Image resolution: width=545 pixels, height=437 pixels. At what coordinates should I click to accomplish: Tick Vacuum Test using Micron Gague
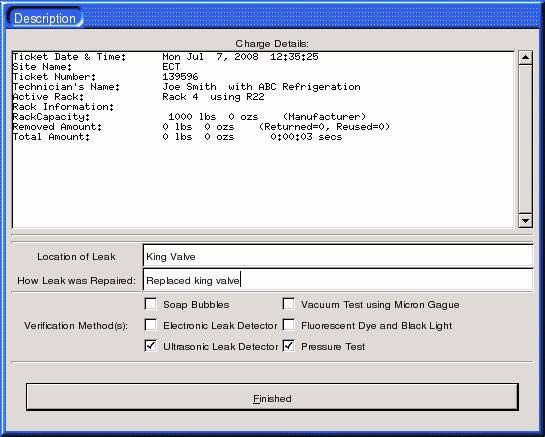click(288, 304)
